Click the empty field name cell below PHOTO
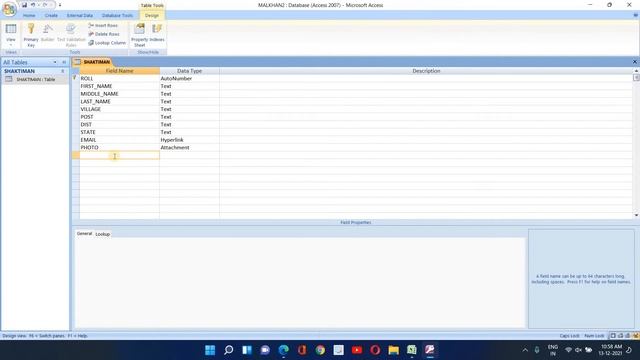Image resolution: width=640 pixels, height=360 pixels. pyautogui.click(x=120, y=155)
